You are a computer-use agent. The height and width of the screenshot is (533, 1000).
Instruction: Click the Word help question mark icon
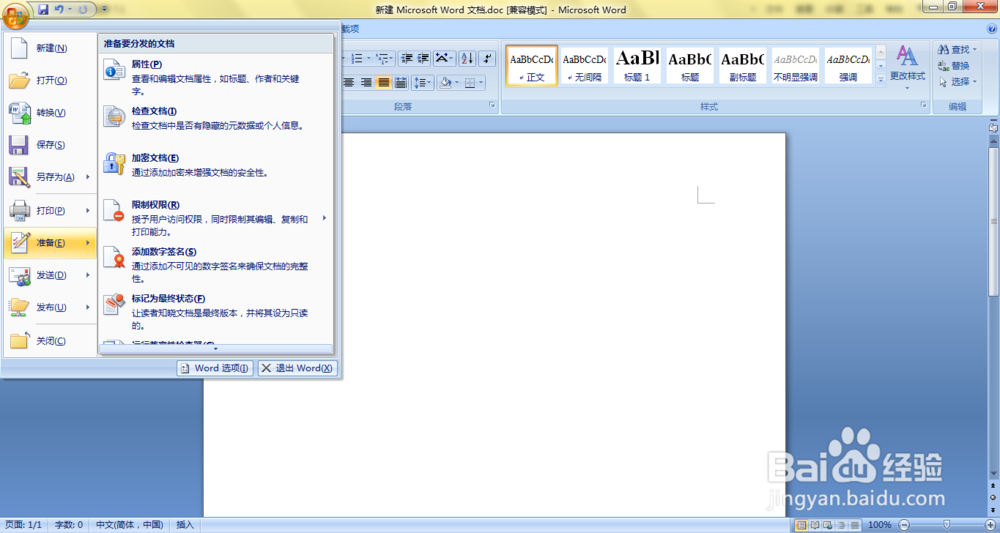coord(992,29)
